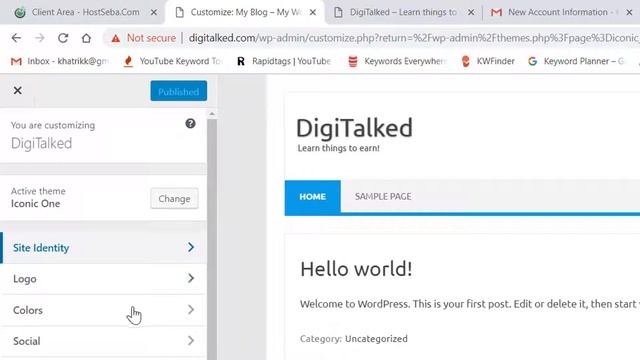Click scrollbar up arrow in customizer
Viewport: 640px width, 360px height.
click(212, 114)
